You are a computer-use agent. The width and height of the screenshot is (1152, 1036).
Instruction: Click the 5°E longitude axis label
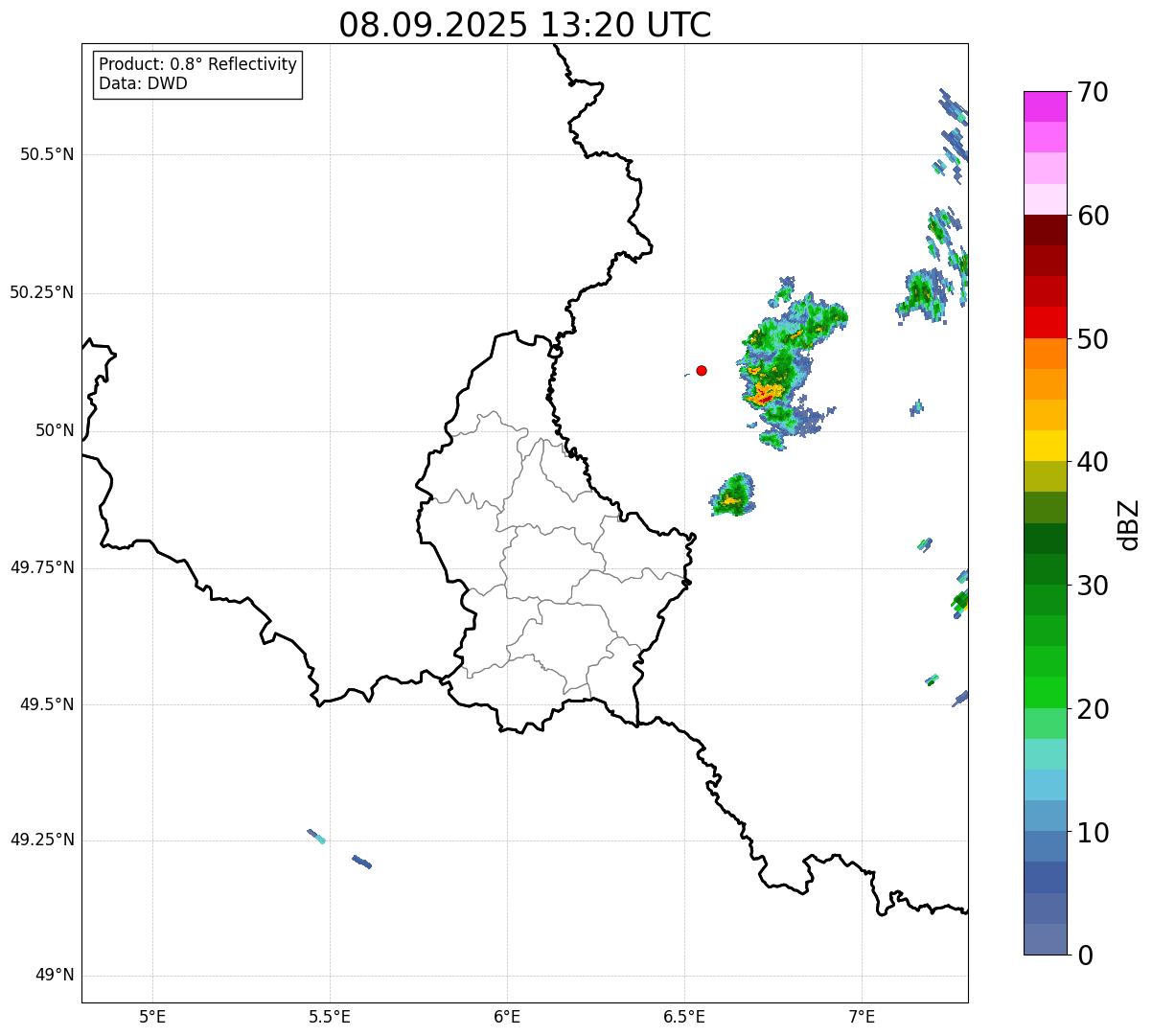pos(152,1016)
